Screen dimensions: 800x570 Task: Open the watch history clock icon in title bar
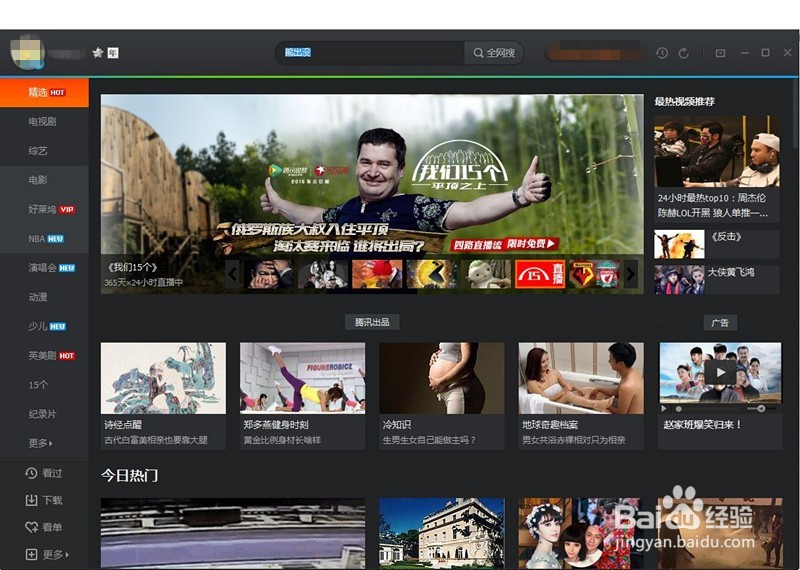pos(662,53)
